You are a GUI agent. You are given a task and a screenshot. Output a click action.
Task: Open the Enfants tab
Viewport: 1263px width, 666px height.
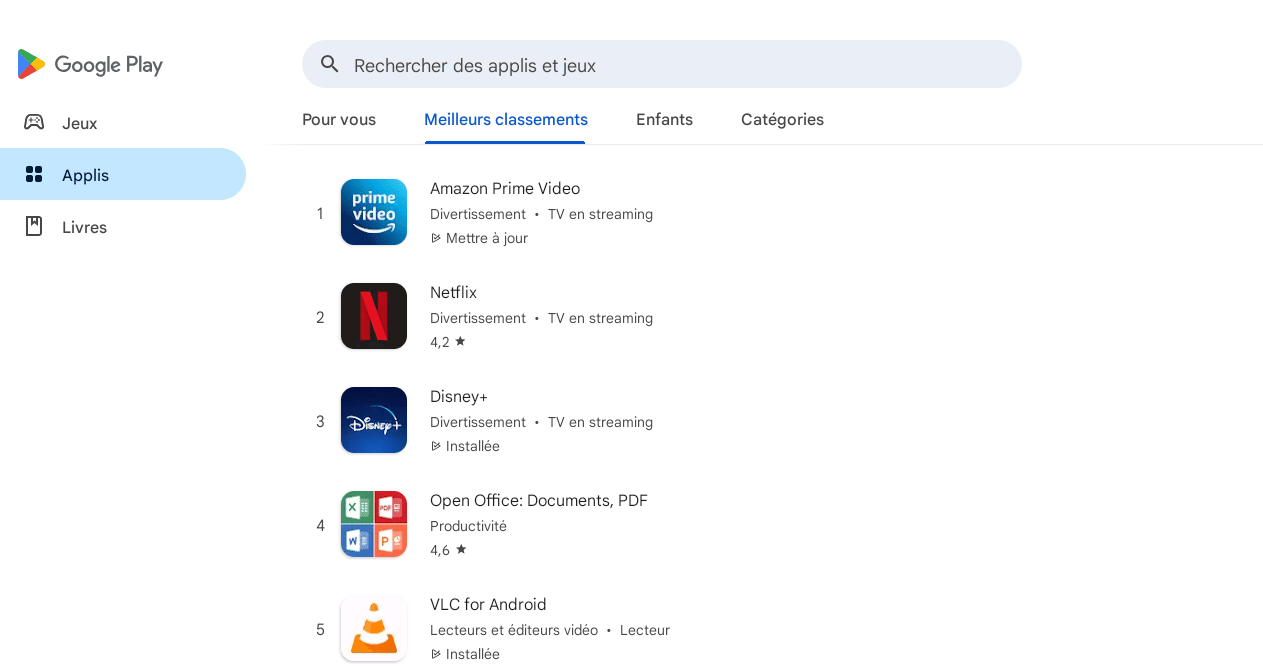pyautogui.click(x=664, y=120)
